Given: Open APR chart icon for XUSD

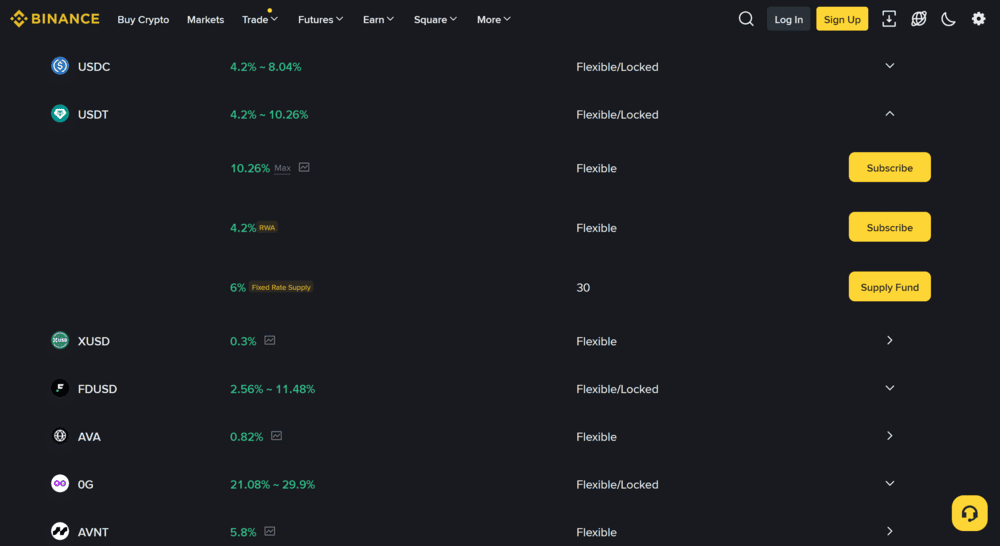Looking at the screenshot, I should [x=270, y=341].
